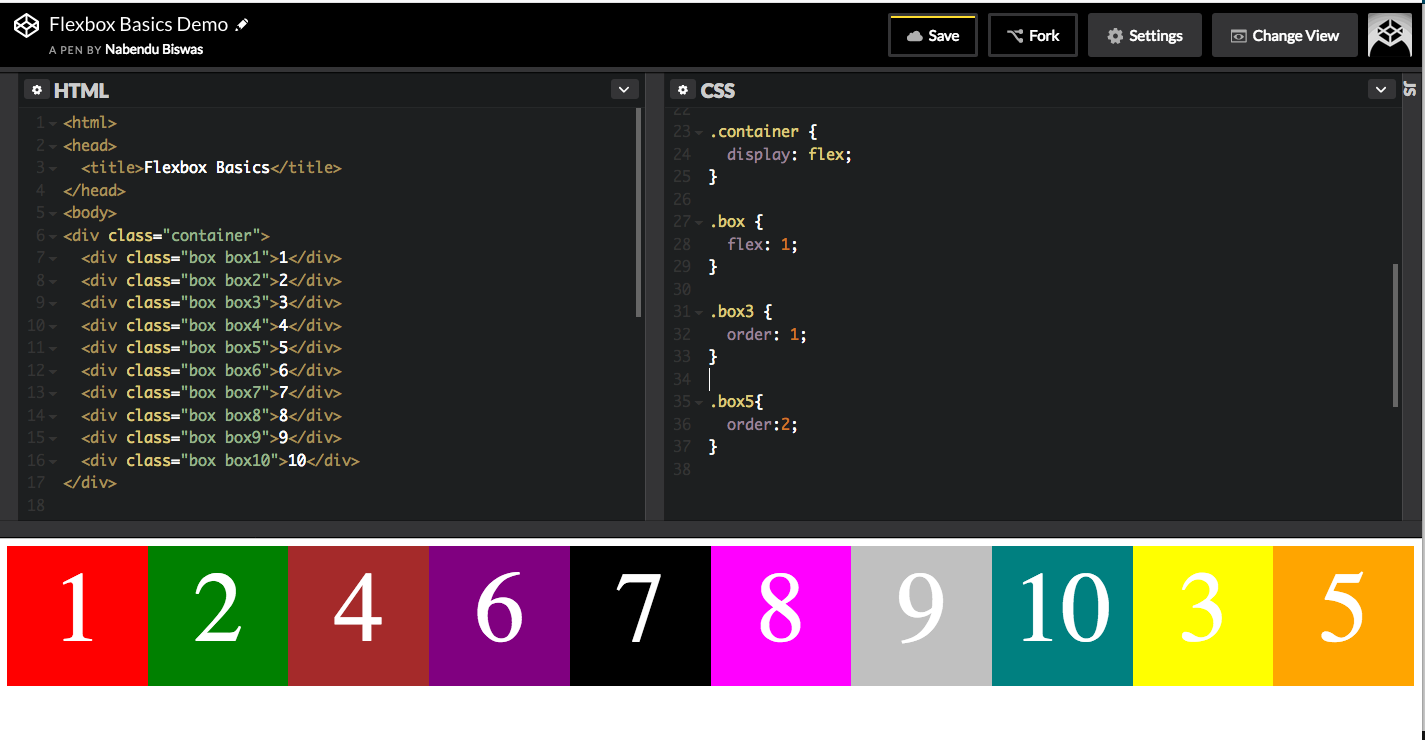Fork this pen
1425x740 pixels.
(x=1033, y=35)
